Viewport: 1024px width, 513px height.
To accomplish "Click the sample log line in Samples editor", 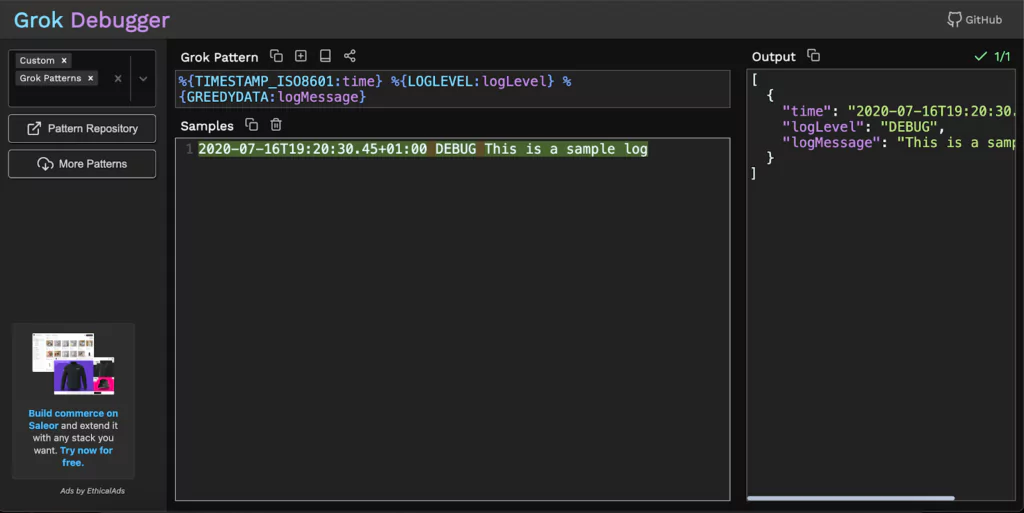I will [423, 149].
